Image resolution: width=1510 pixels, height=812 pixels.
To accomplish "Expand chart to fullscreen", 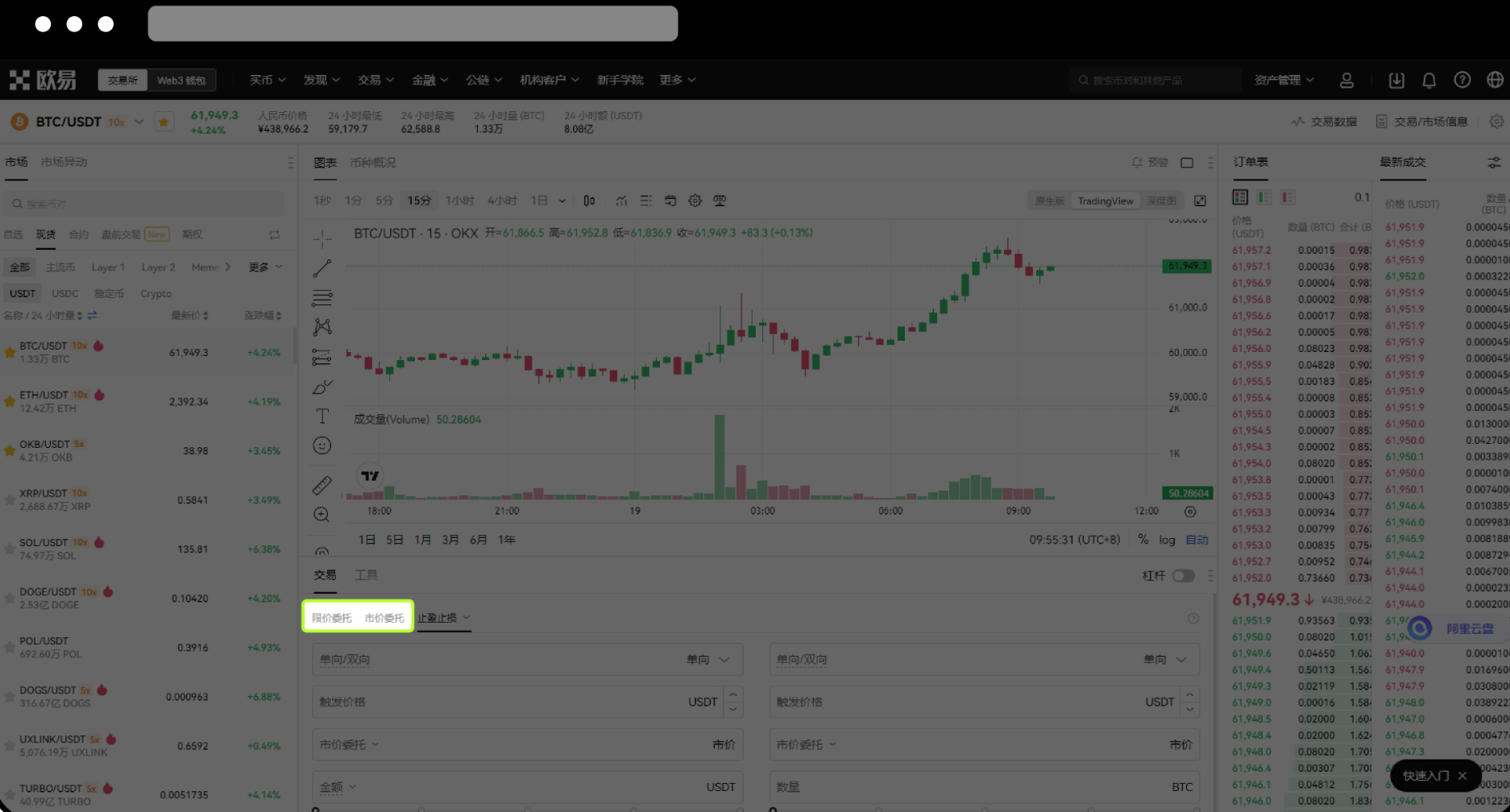I will tap(1200, 201).
